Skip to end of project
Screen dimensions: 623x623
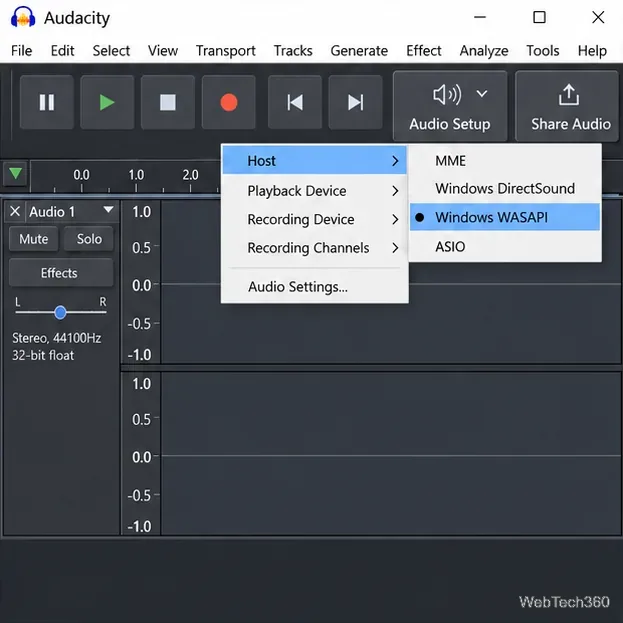pos(355,102)
